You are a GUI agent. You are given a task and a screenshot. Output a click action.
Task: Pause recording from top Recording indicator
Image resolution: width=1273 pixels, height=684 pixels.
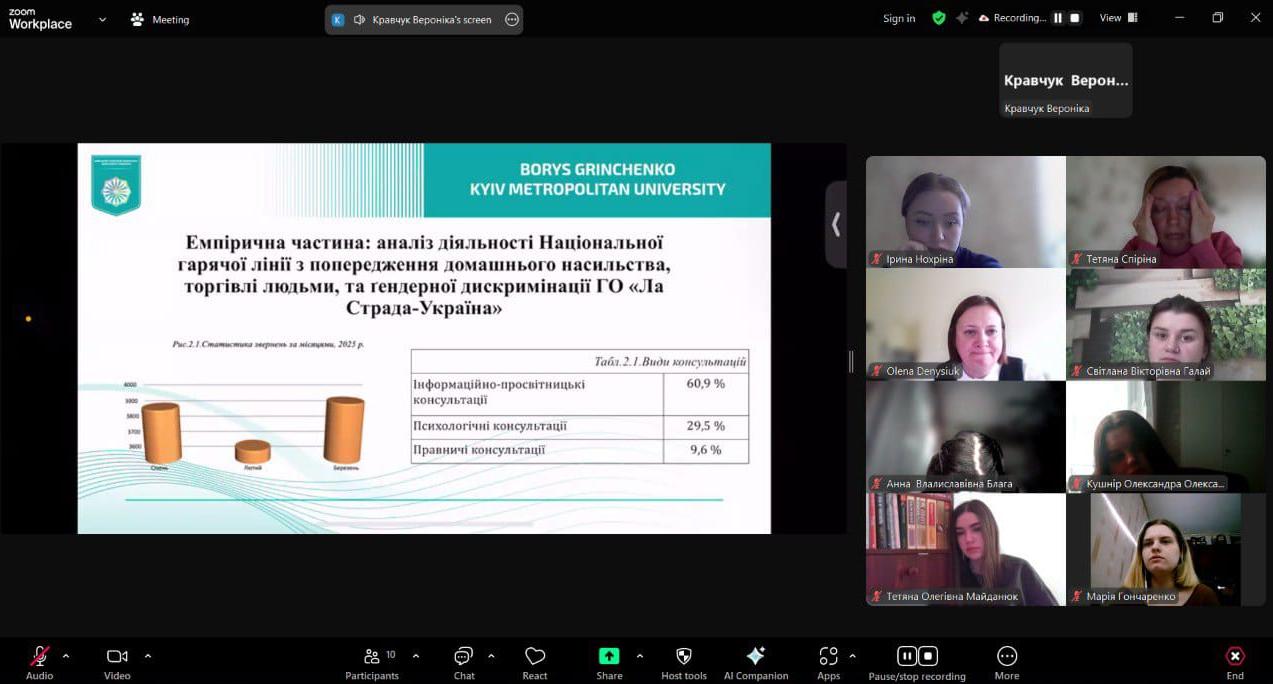click(x=1058, y=18)
